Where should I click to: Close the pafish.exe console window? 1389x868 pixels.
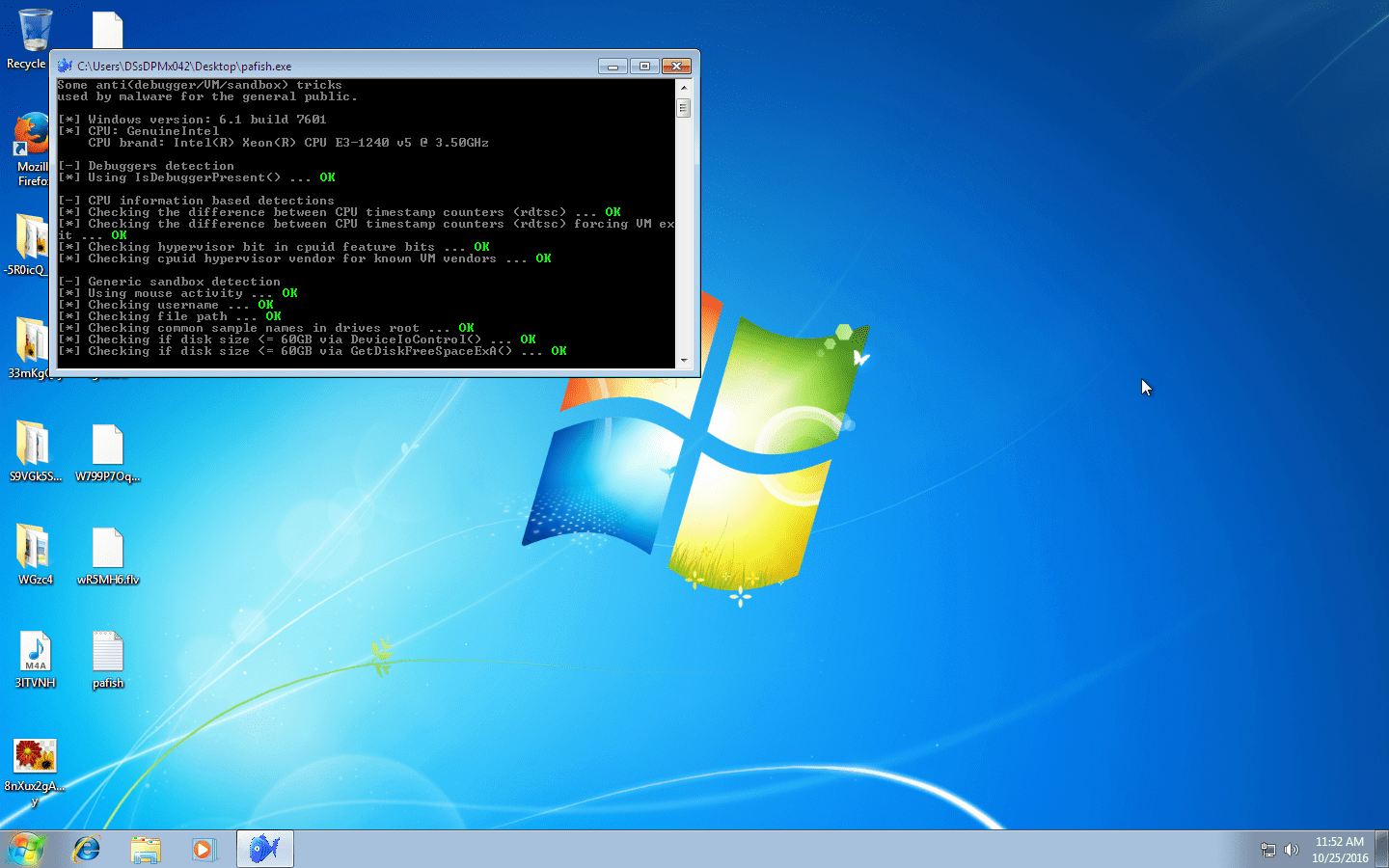(x=677, y=66)
